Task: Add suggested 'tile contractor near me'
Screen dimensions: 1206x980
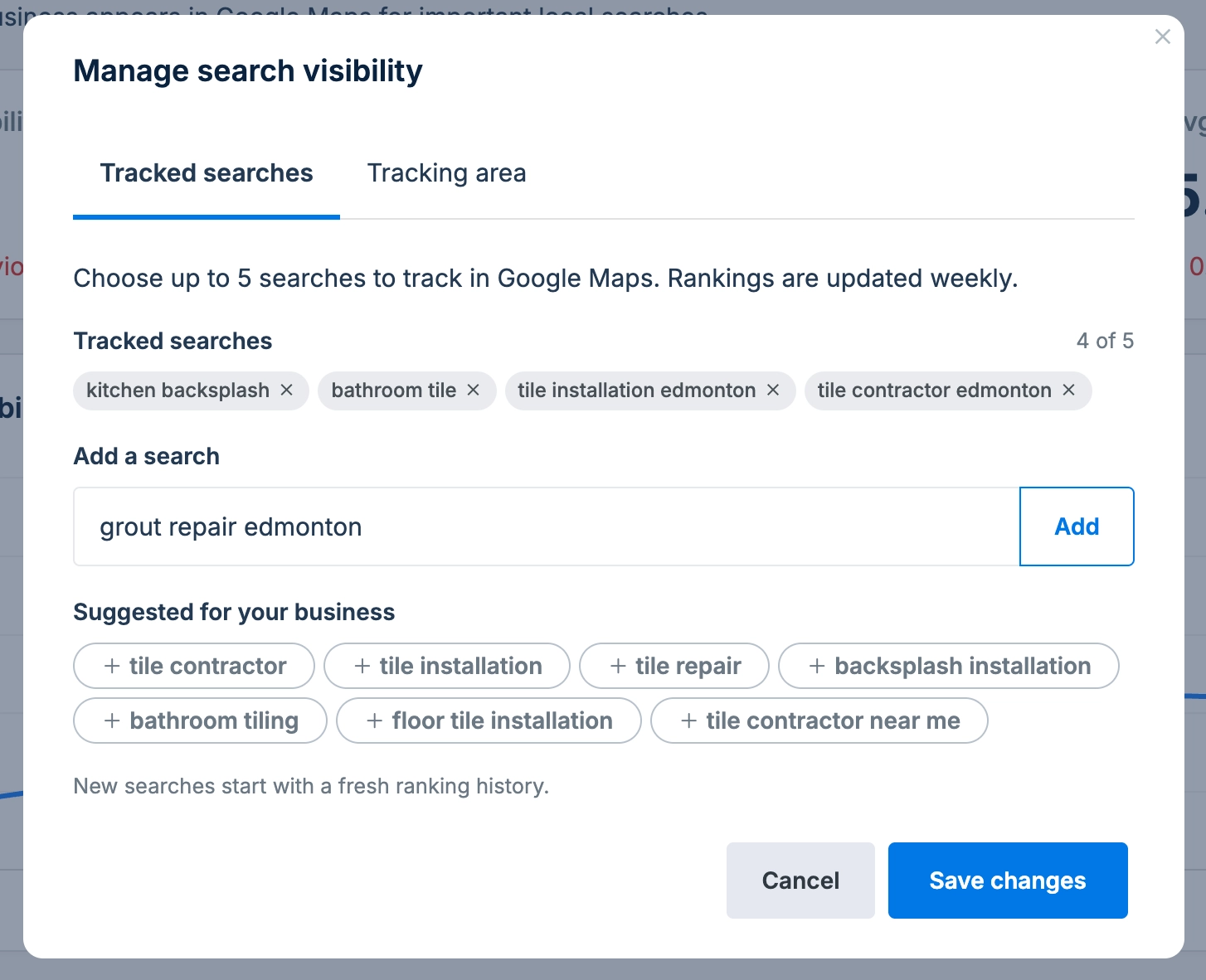Action: point(819,720)
